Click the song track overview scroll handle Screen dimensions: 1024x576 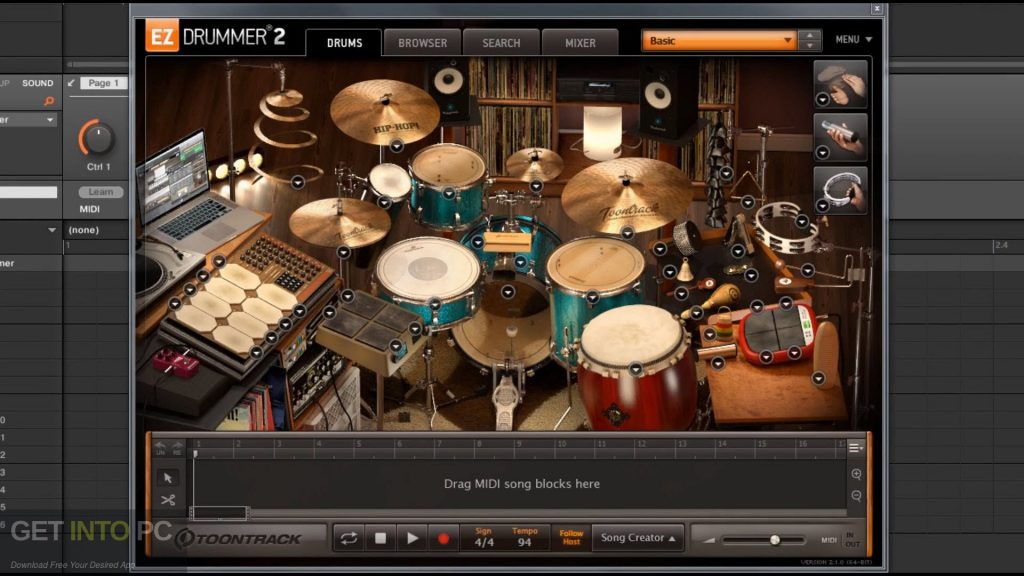[219, 513]
